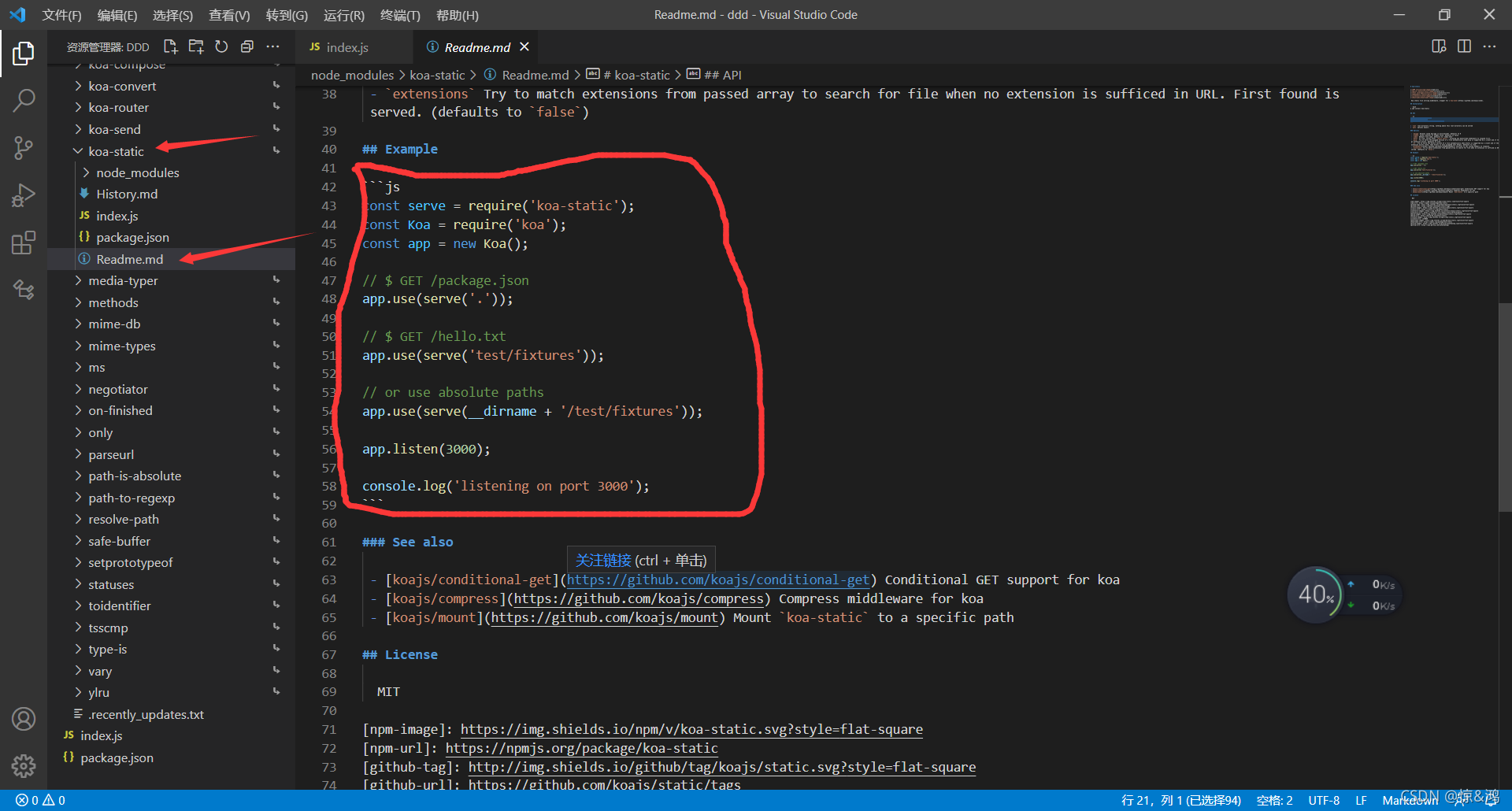Open the 查看(V) menu
Viewport: 1512px width, 811px height.
pos(229,15)
